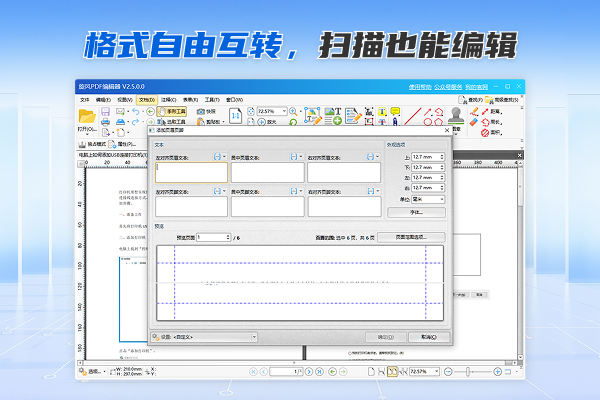
Task: Click the status bar zoom slider handle
Action: pyautogui.click(x=468, y=371)
